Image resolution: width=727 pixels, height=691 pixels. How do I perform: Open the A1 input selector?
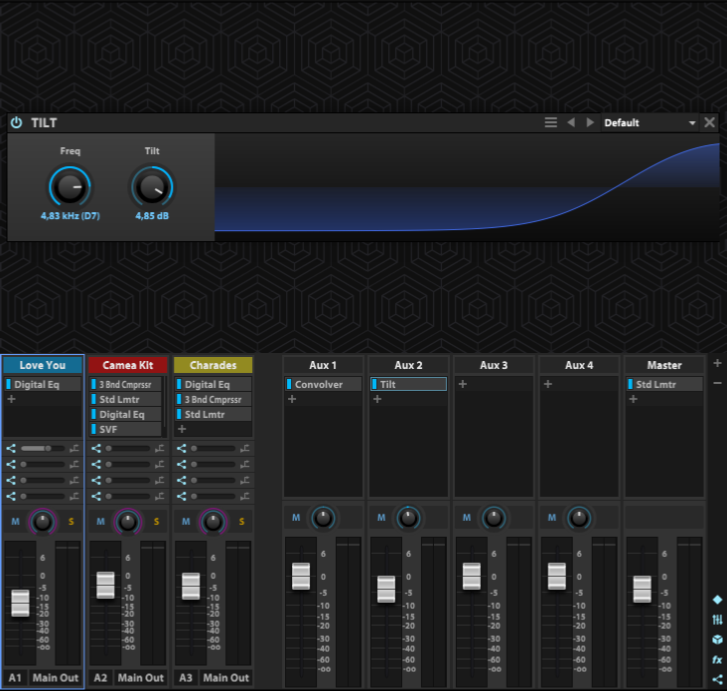[x=15, y=678]
